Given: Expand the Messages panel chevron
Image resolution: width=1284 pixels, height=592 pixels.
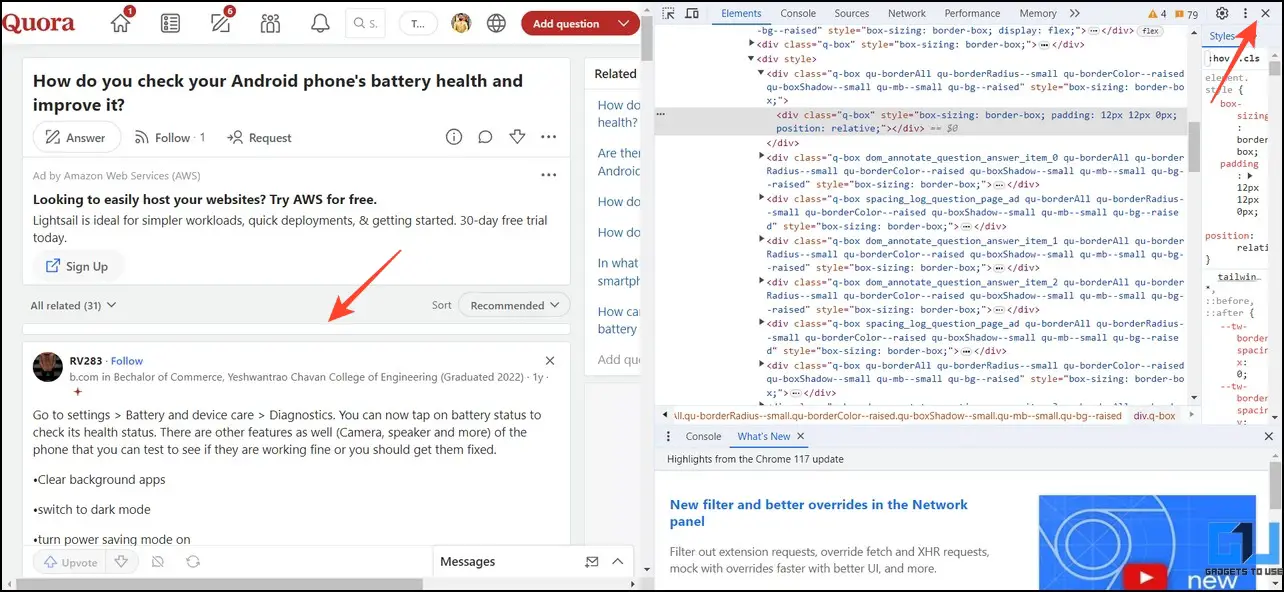Looking at the screenshot, I should point(618,562).
